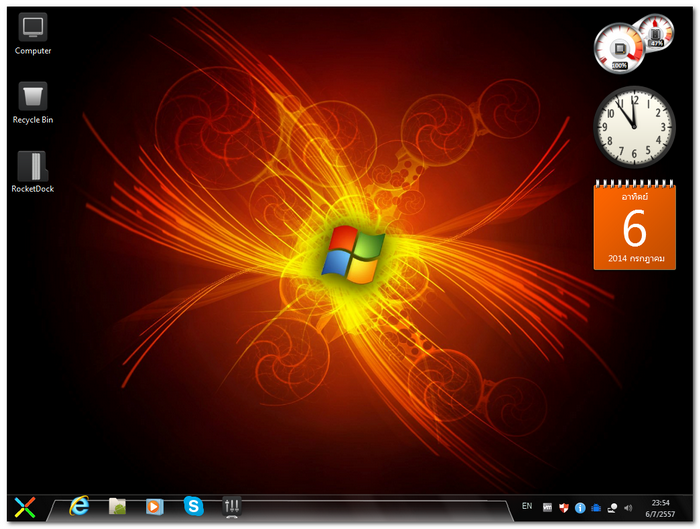Open Windows Media Player from taskbar
700x529 pixels.
point(154,507)
